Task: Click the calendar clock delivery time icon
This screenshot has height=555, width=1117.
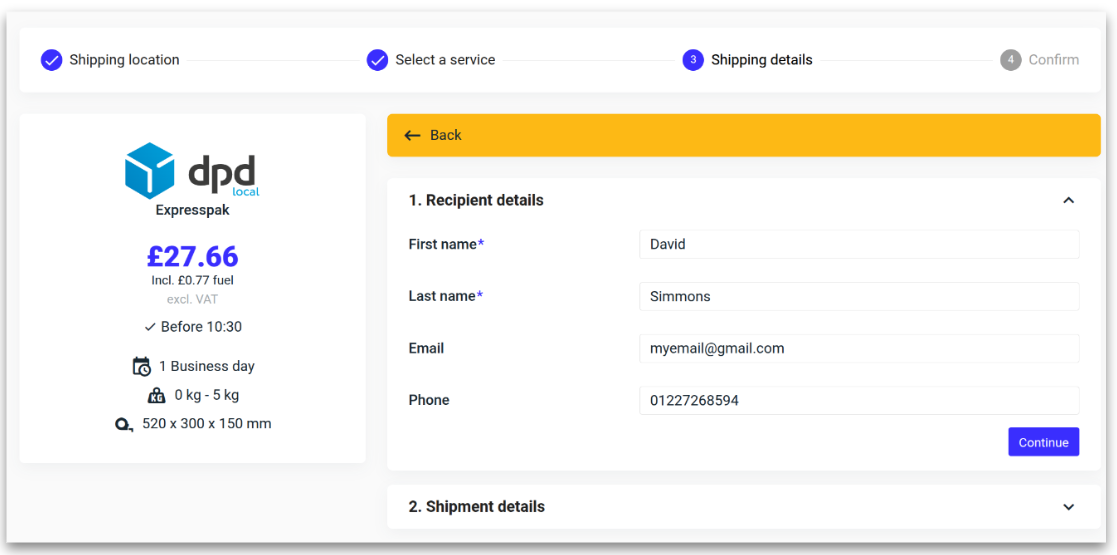Action: pos(142,366)
